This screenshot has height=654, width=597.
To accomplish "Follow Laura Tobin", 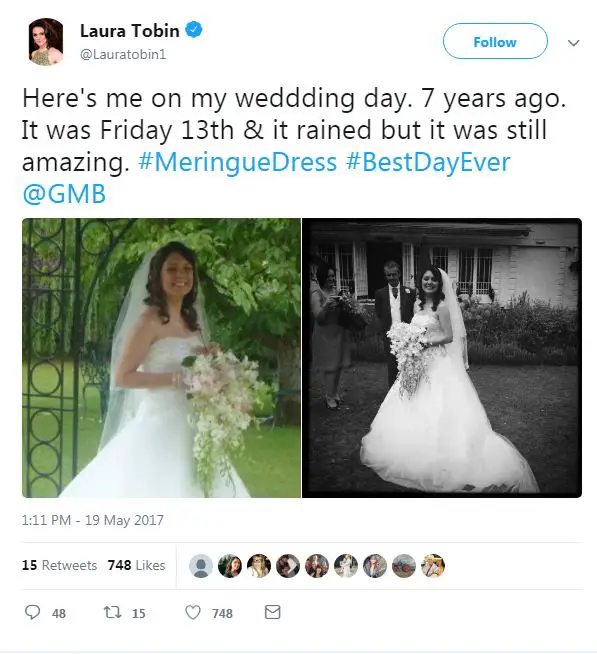I will 495,41.
